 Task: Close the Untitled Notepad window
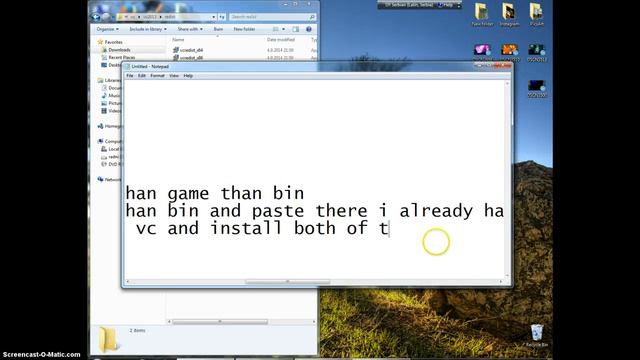pos(504,66)
